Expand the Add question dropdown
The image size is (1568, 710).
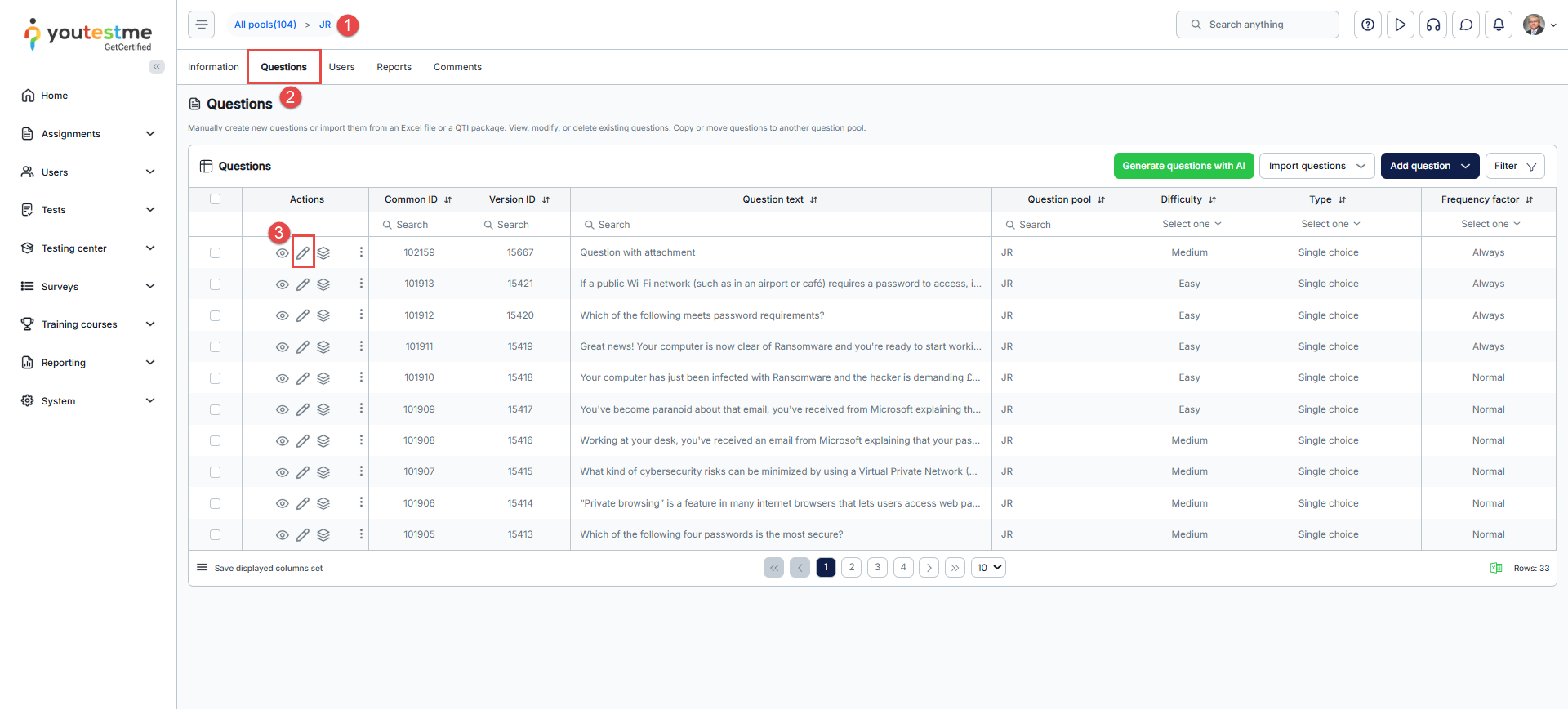click(1465, 166)
